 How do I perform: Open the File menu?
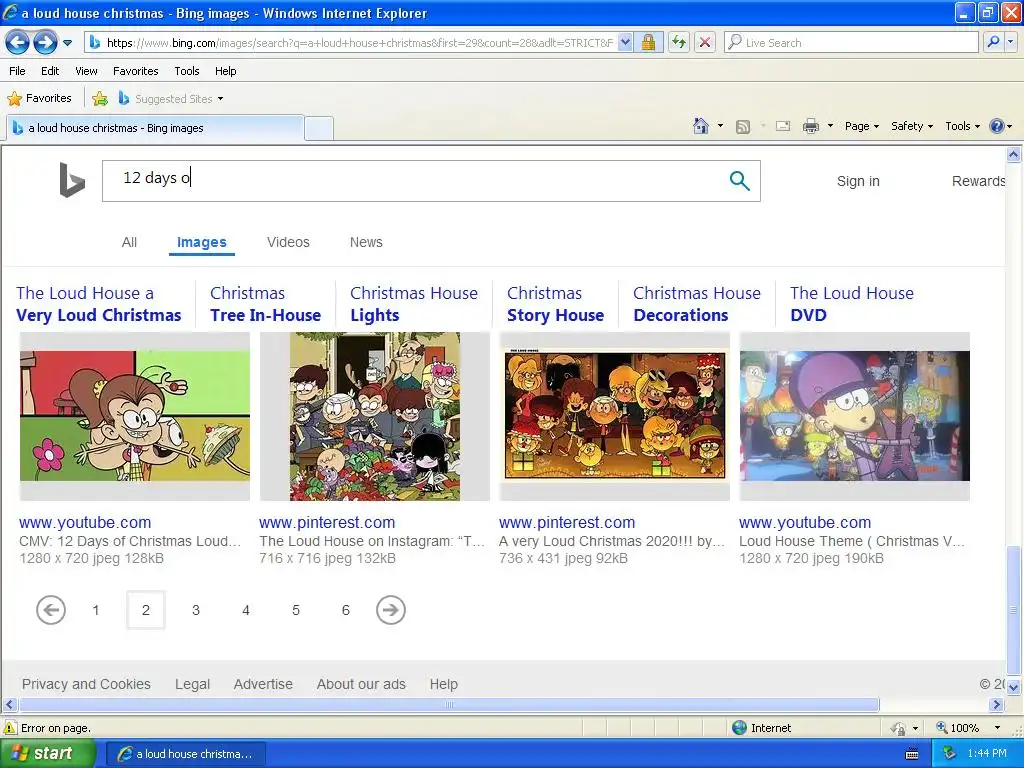pos(18,71)
